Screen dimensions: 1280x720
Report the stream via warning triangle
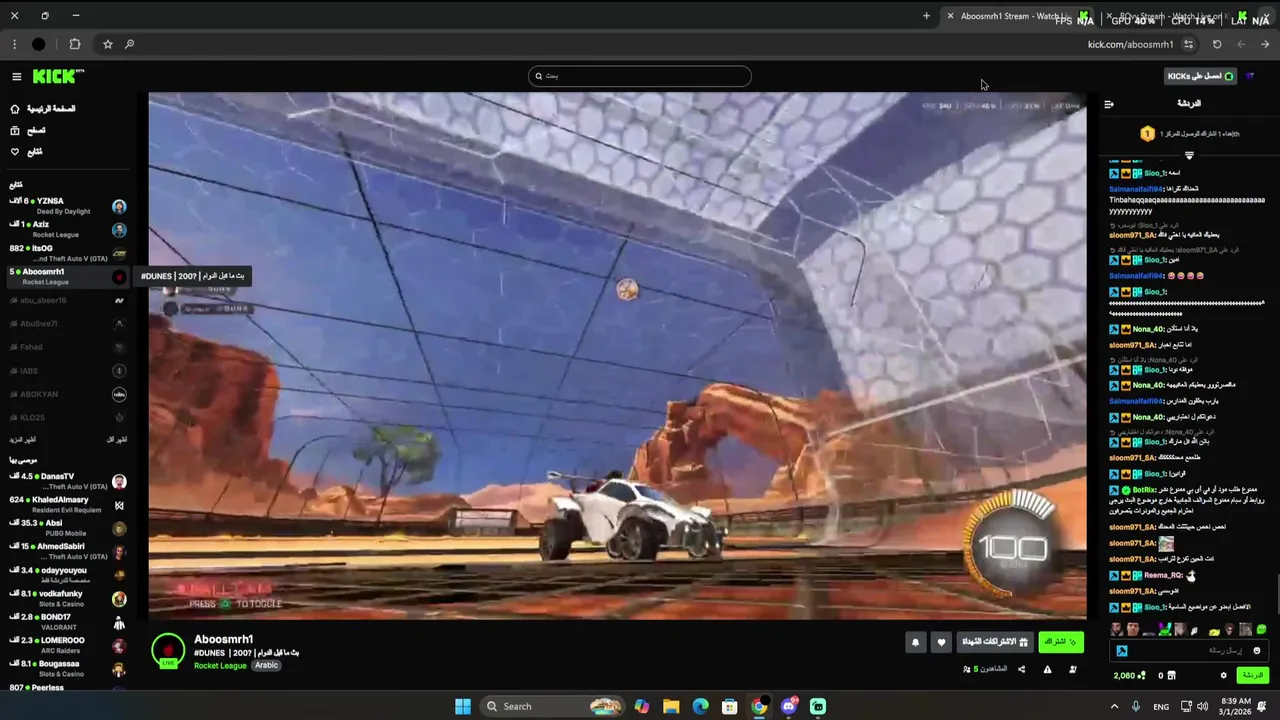point(1047,669)
